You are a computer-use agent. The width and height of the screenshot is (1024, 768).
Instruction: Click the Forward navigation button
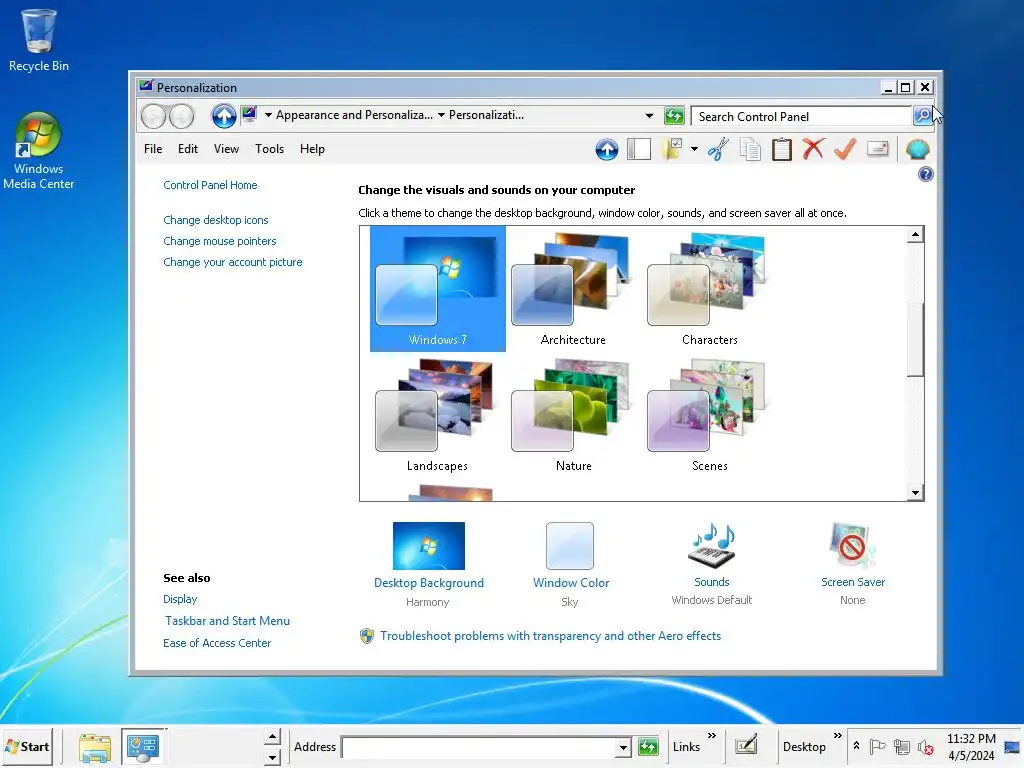182,117
